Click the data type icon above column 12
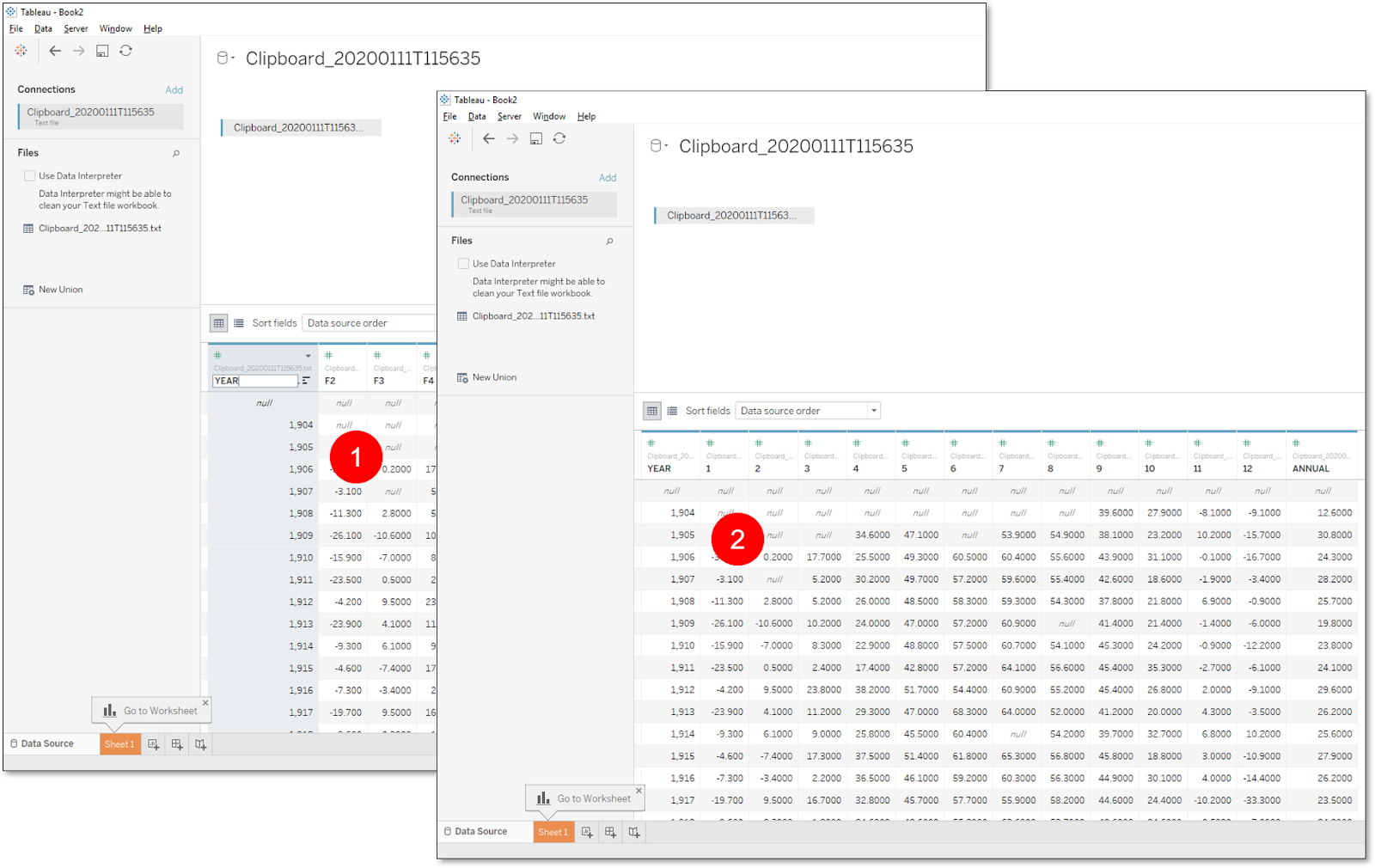The width and height of the screenshot is (1375, 868). [1247, 443]
